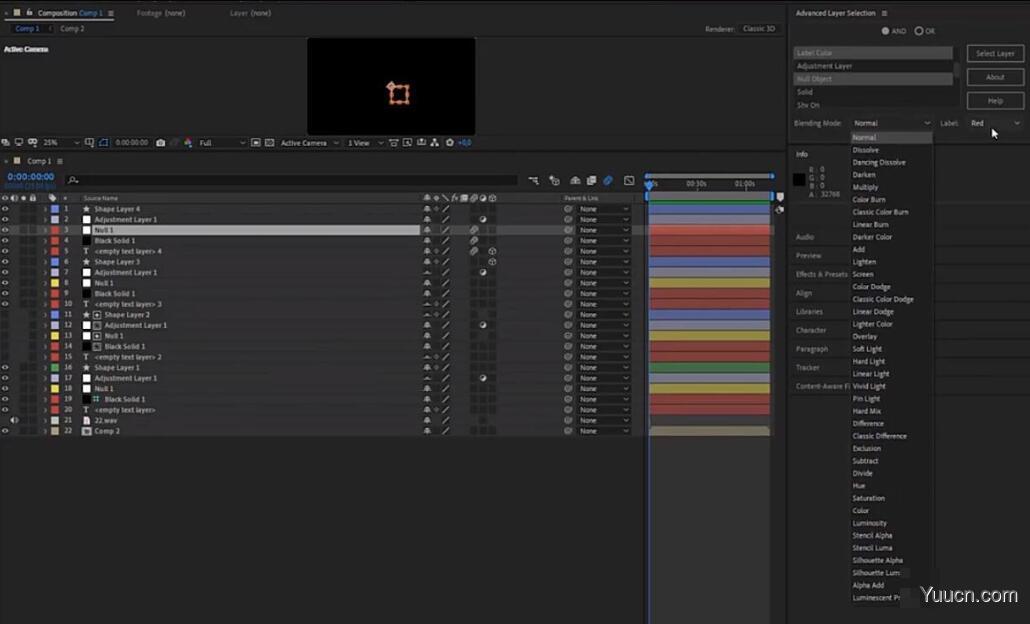Expand the Comp 2 layer twirl arrow

click(x=45, y=431)
